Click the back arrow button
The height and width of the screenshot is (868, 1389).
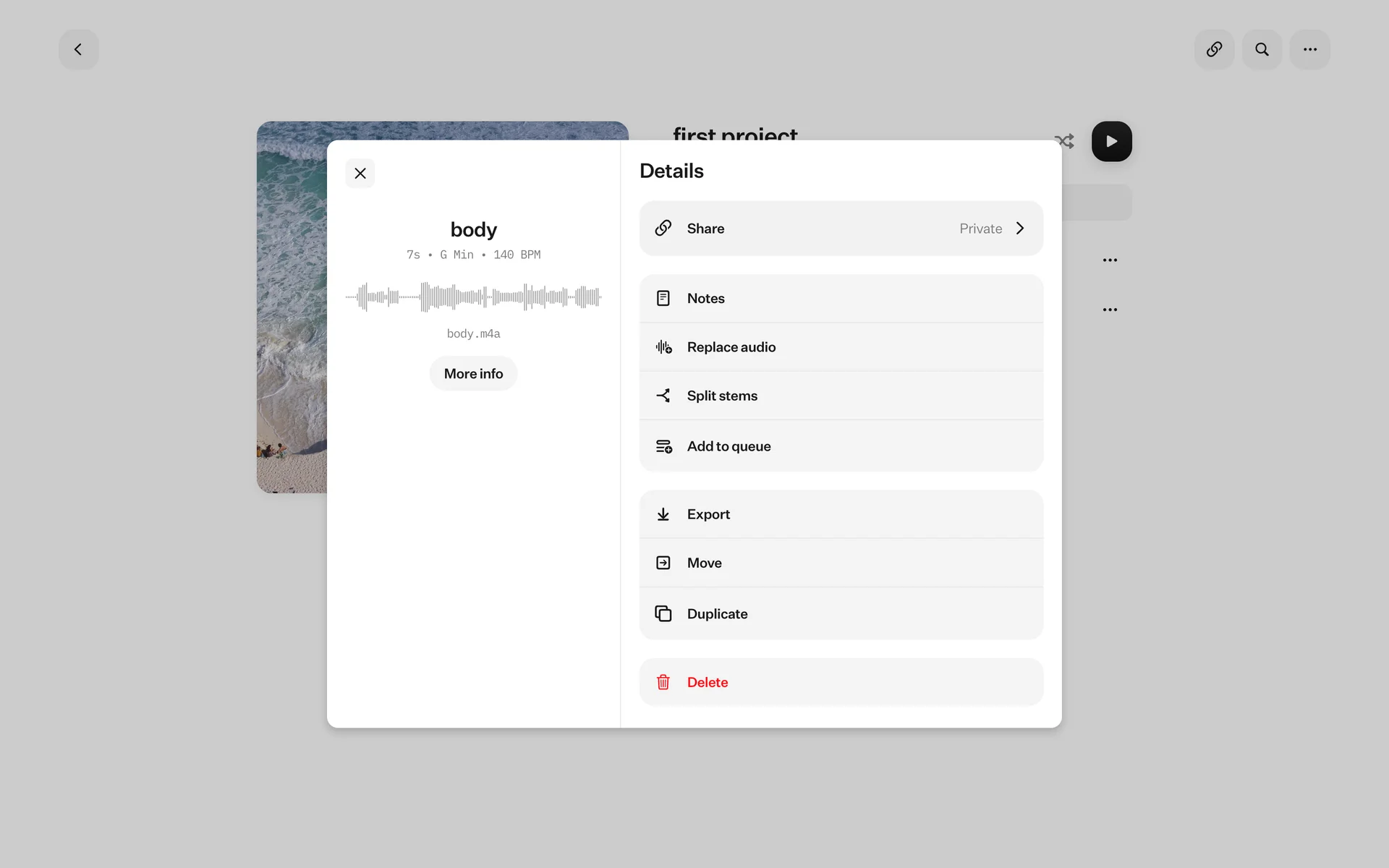[x=78, y=49]
